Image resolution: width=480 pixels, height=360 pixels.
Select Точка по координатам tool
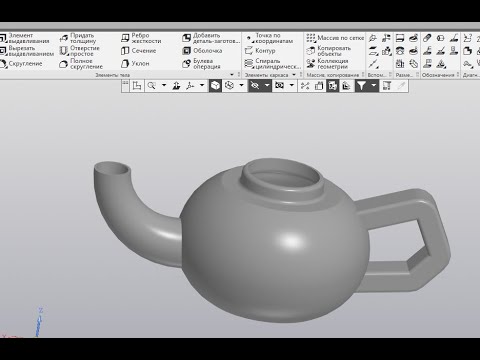pyautogui.click(x=269, y=38)
